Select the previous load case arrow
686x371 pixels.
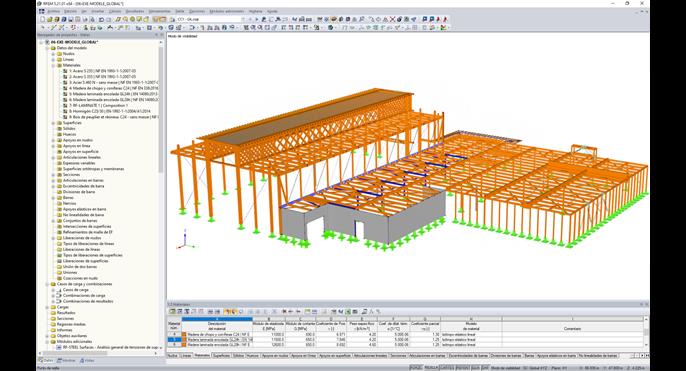250,19
